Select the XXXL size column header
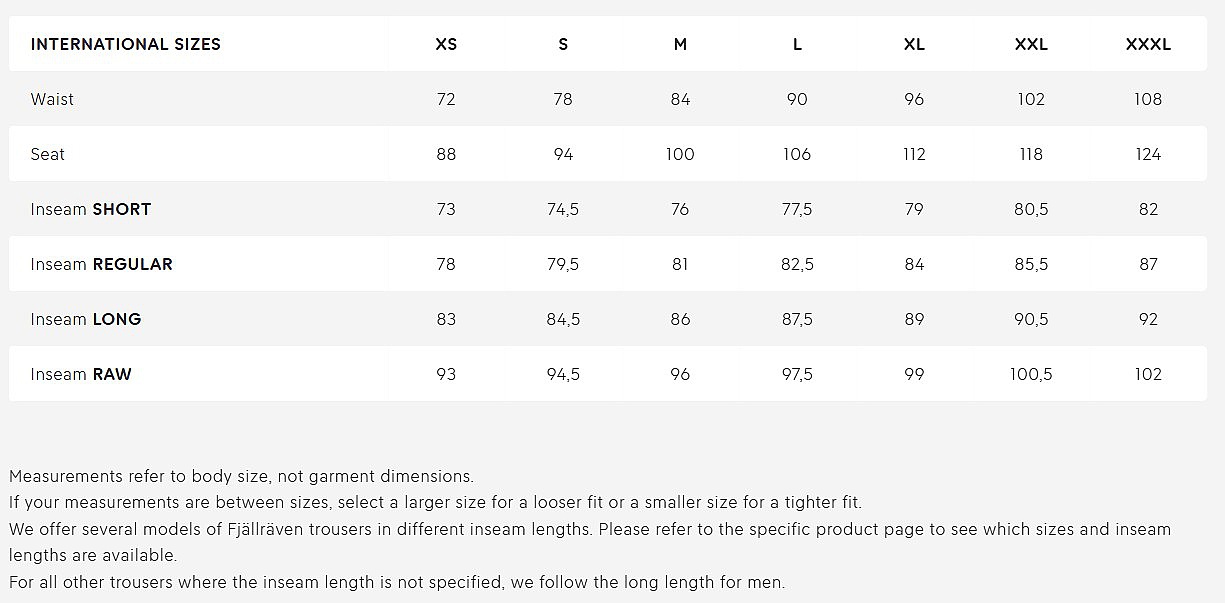Viewport: 1225px width, 603px height. click(x=1148, y=44)
